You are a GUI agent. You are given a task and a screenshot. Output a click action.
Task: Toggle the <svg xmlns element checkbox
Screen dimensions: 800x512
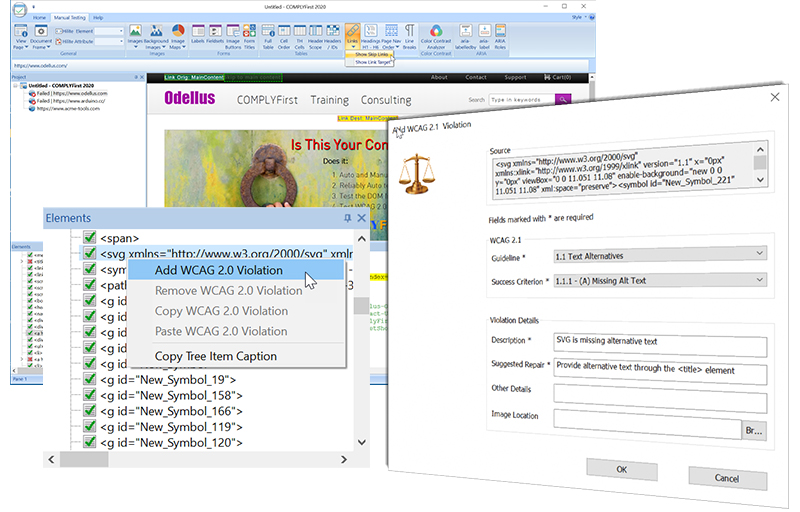(x=90, y=253)
